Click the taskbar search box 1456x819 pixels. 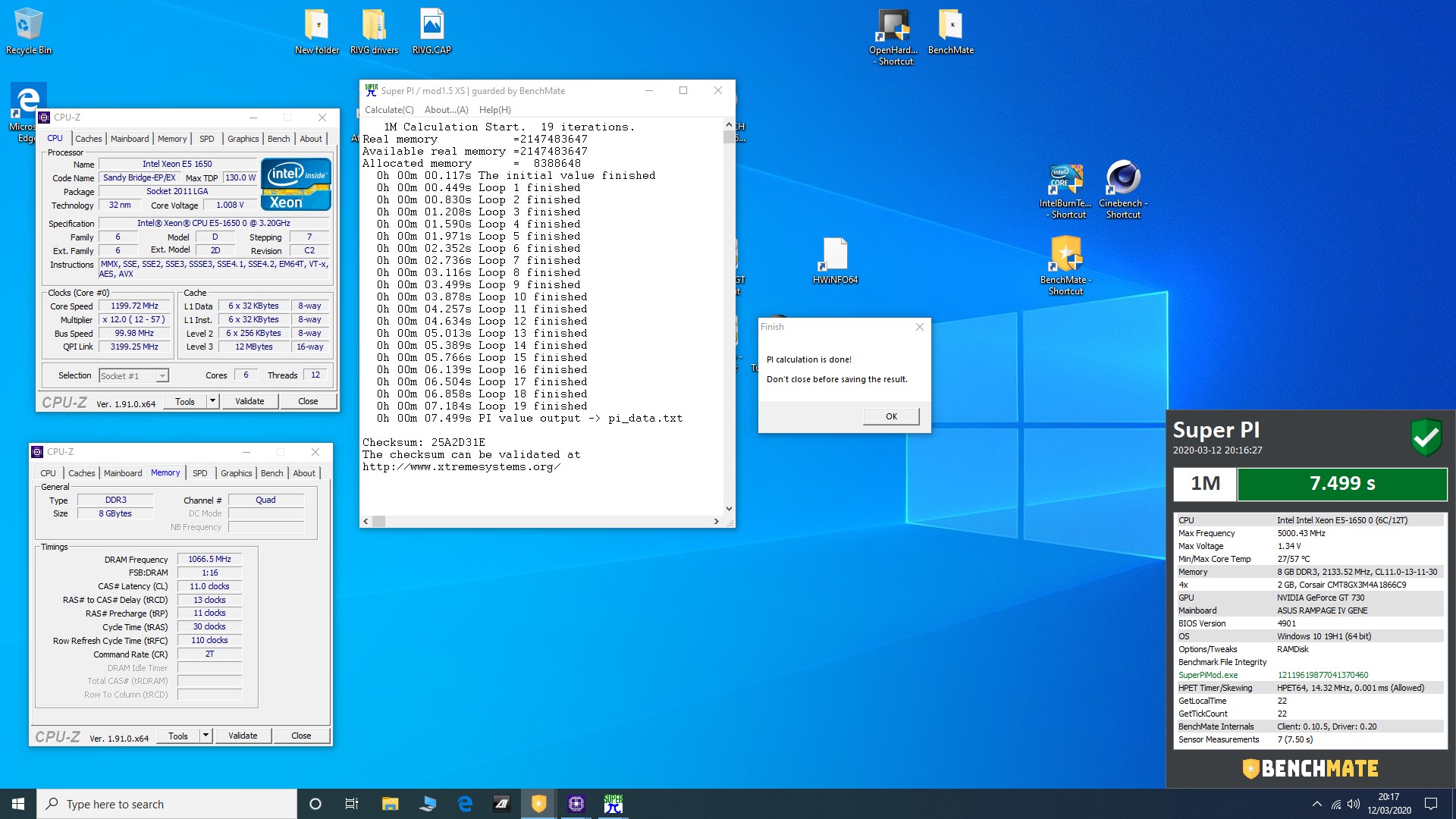click(167, 804)
